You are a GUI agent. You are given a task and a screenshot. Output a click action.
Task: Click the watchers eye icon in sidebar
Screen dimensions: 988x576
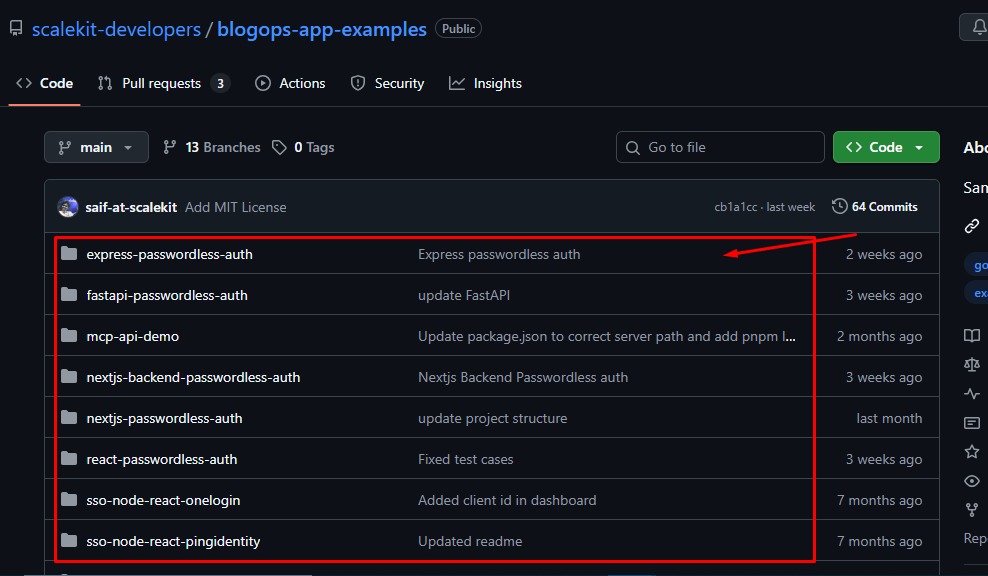tap(972, 481)
